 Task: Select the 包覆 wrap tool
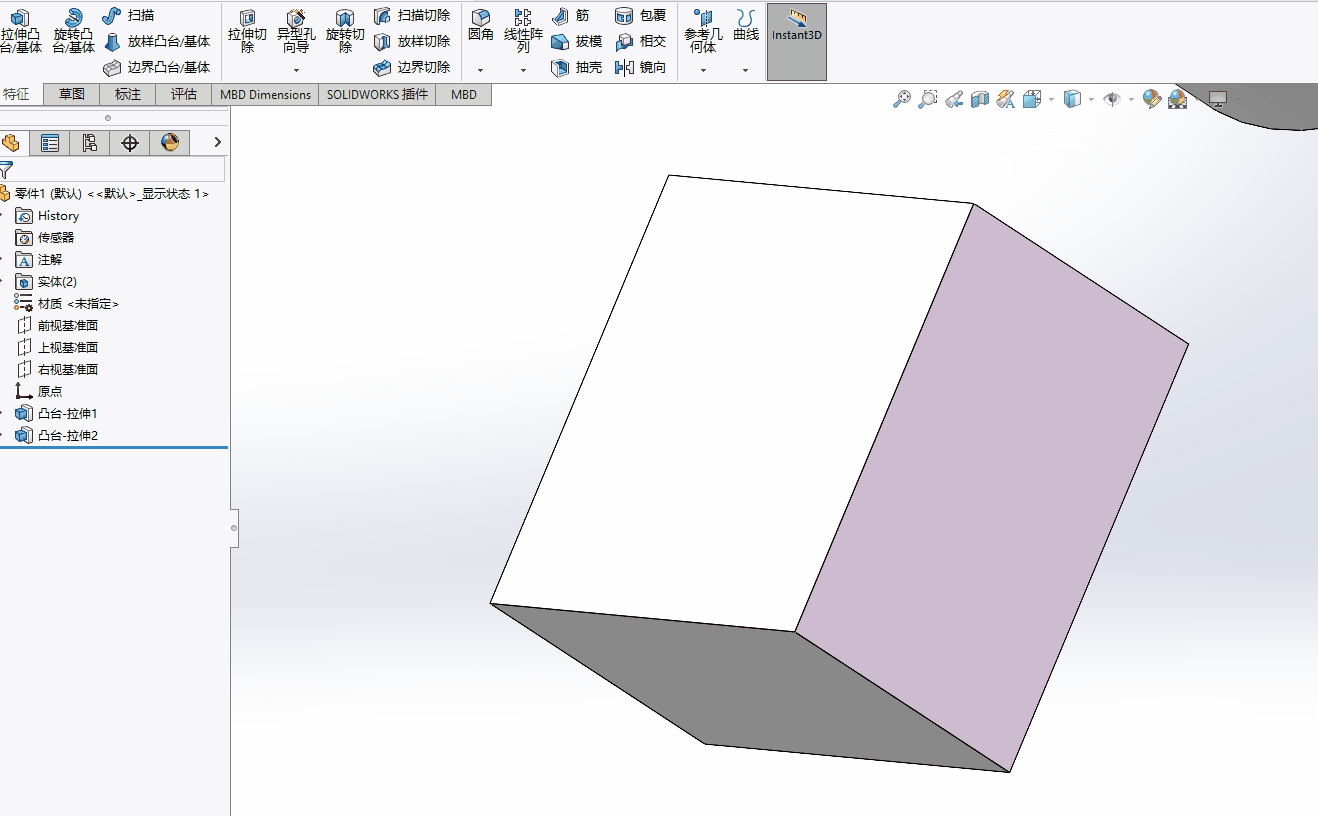click(640, 15)
